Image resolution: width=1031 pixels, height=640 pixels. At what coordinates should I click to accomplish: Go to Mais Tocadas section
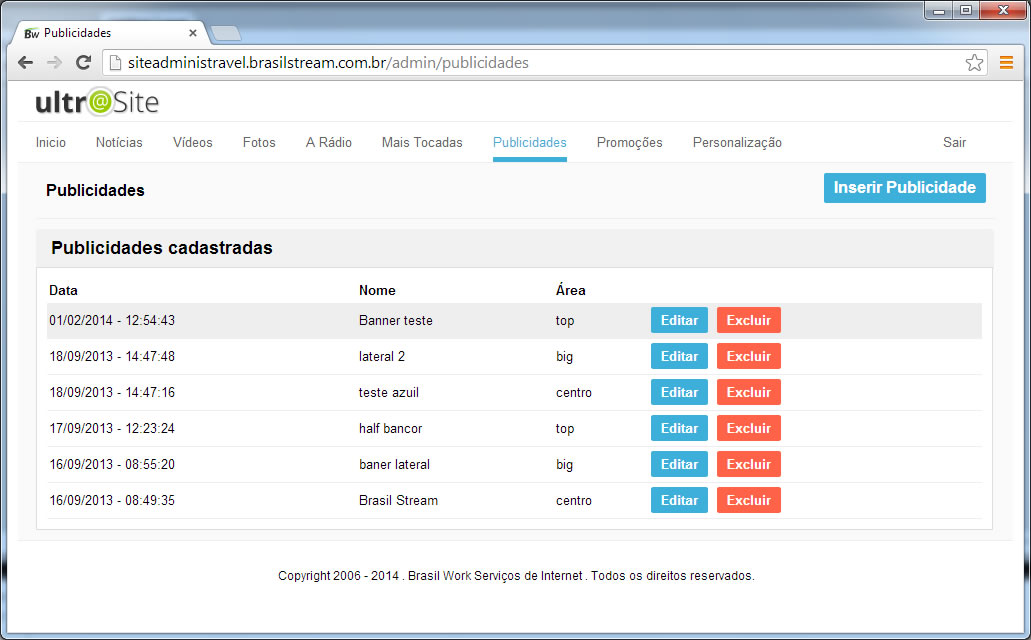tap(421, 142)
